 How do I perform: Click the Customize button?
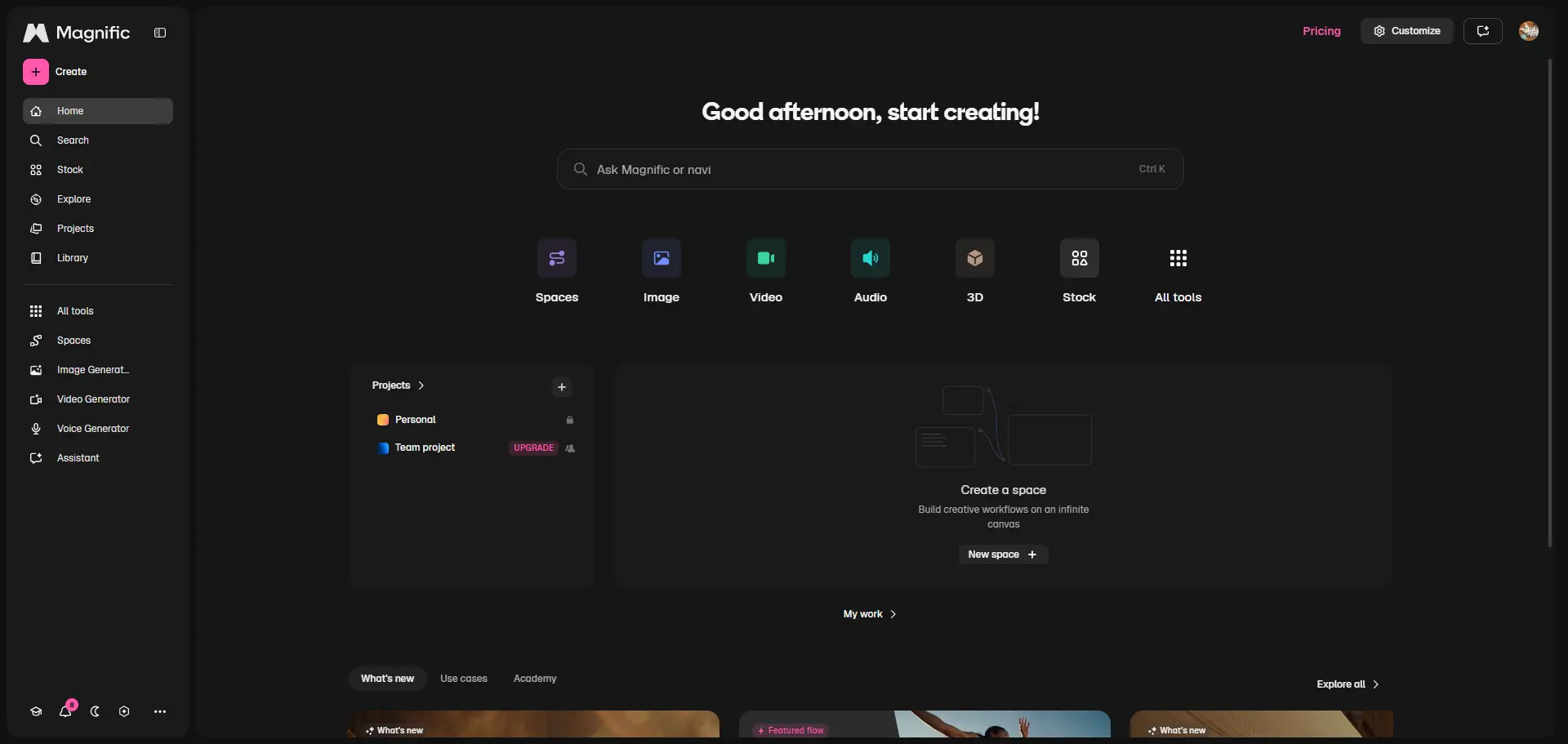point(1407,31)
